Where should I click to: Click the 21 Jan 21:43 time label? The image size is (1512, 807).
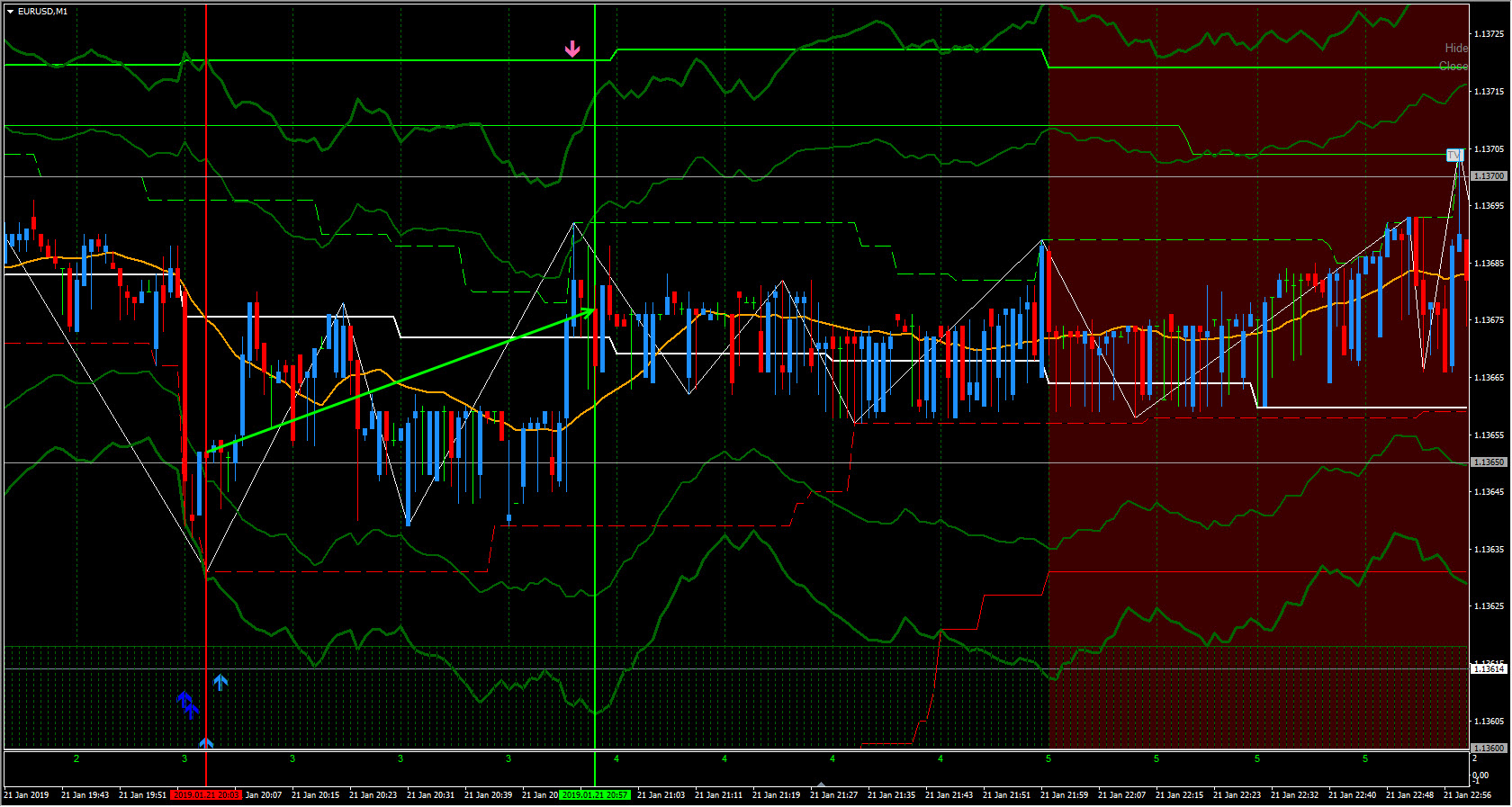(x=949, y=795)
